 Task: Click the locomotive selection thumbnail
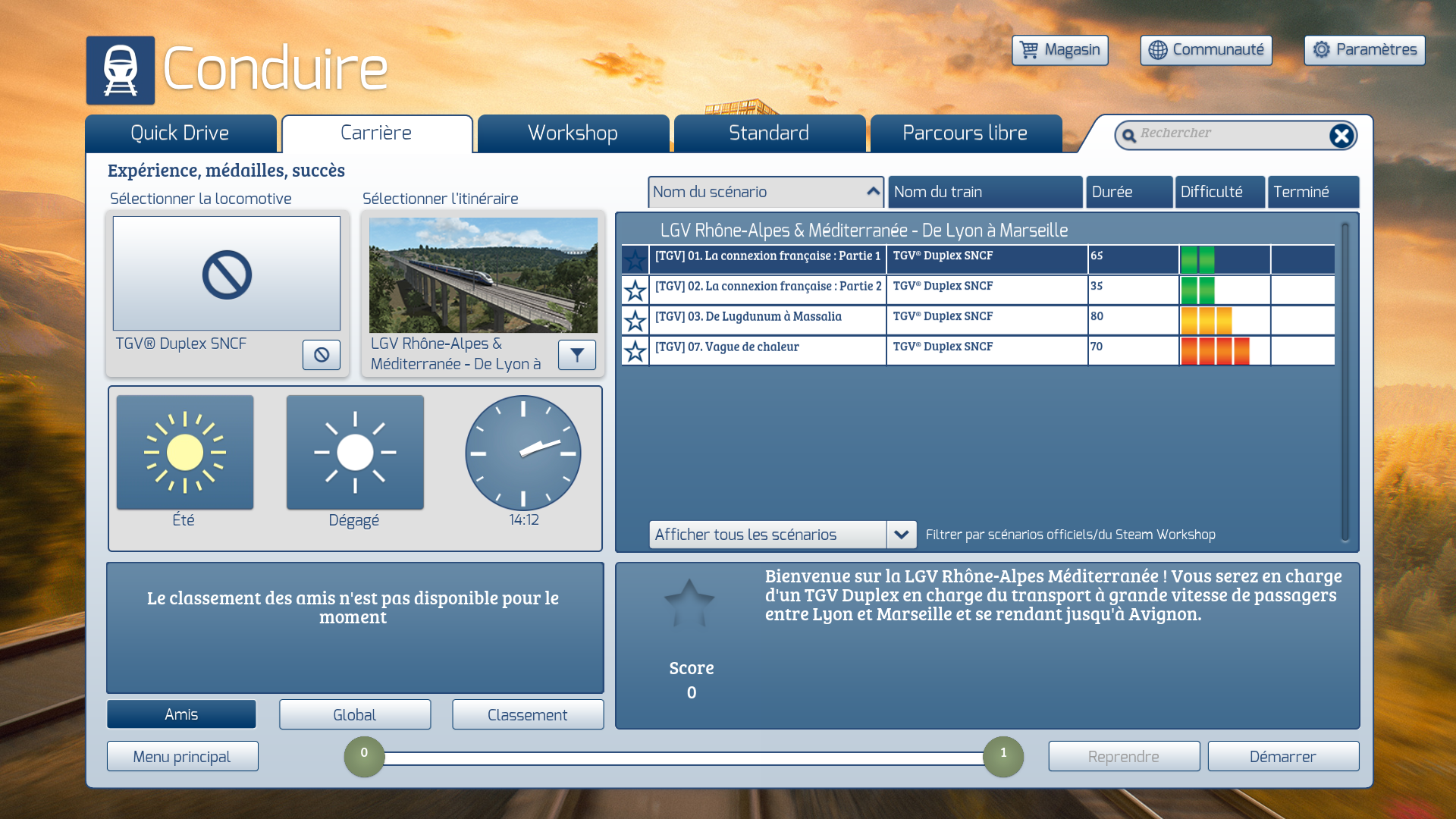(x=227, y=274)
